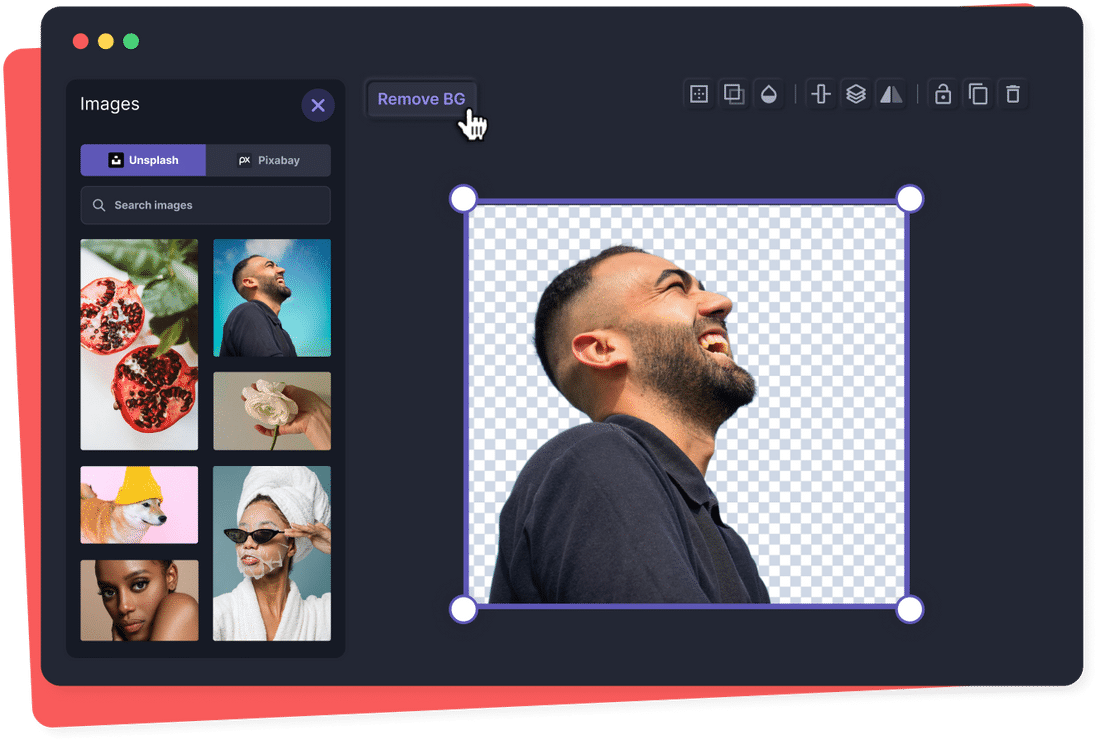Click the man looking upward thumbnail
Viewport: 1100px width, 745px height.
(271, 297)
